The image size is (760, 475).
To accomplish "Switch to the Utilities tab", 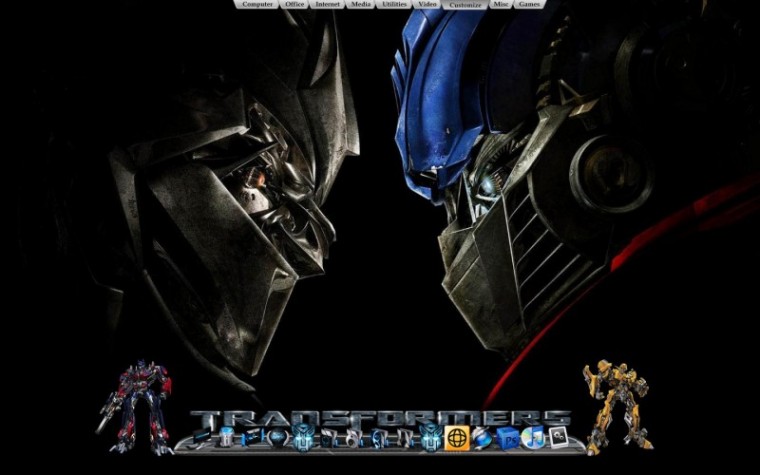I will click(394, 4).
